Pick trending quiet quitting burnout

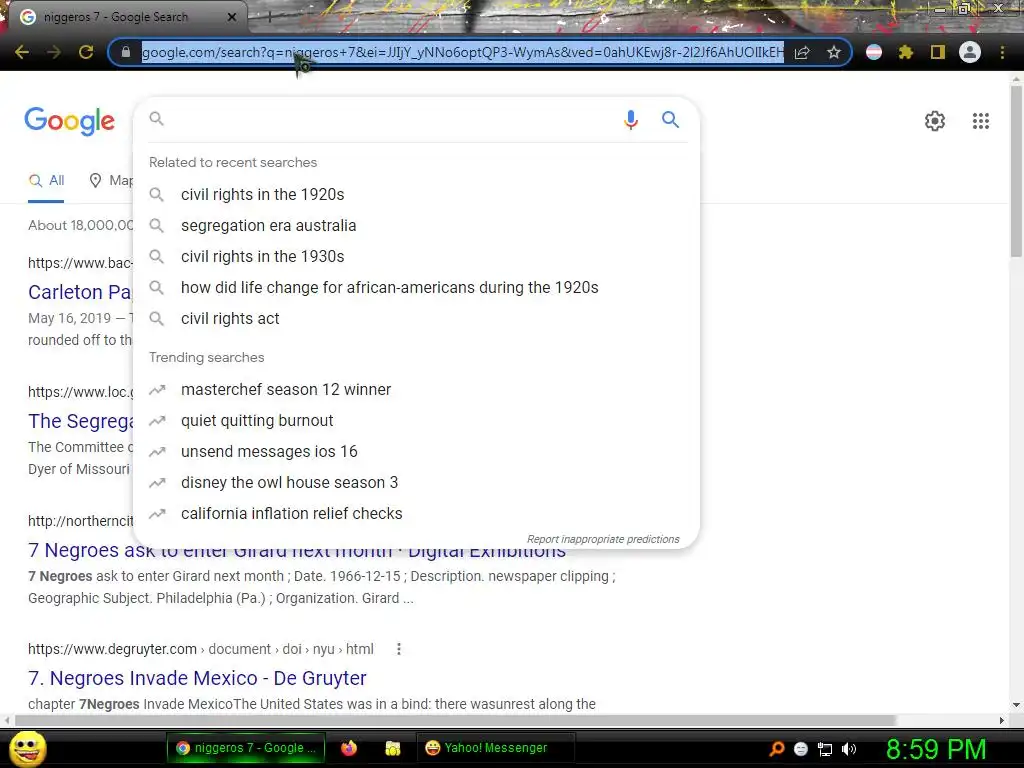click(416, 421)
